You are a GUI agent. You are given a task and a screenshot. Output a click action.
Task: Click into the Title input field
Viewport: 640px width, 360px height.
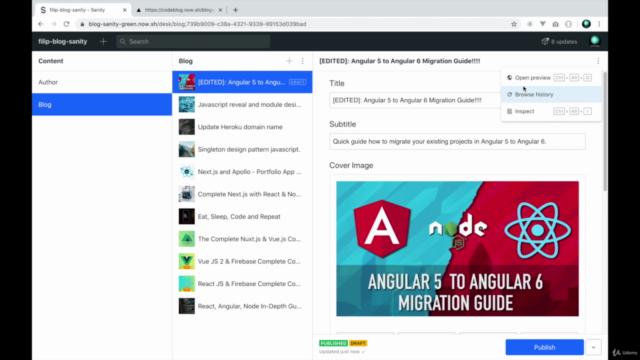415,100
